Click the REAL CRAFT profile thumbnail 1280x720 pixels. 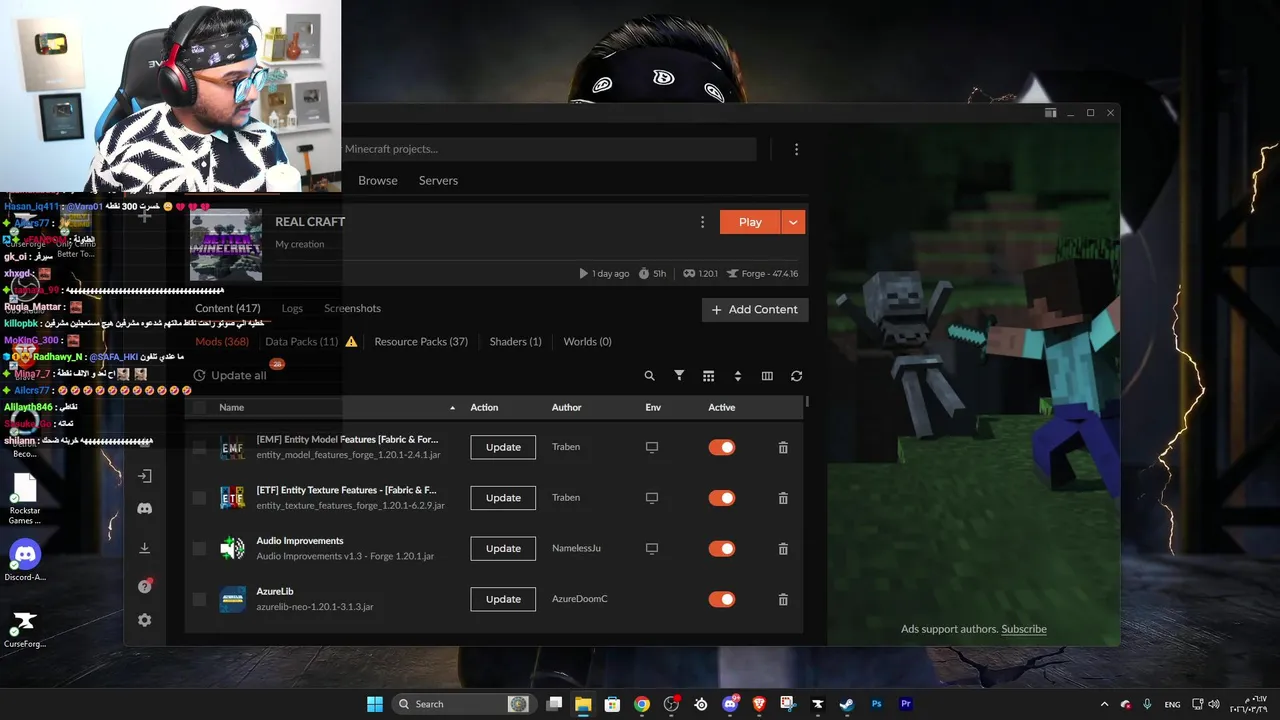tap(226, 245)
